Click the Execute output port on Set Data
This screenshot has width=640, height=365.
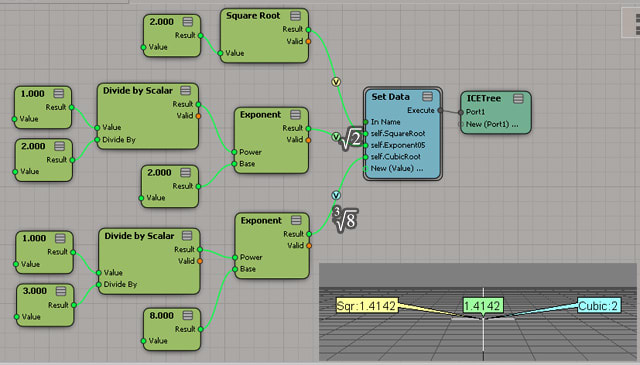(440, 110)
